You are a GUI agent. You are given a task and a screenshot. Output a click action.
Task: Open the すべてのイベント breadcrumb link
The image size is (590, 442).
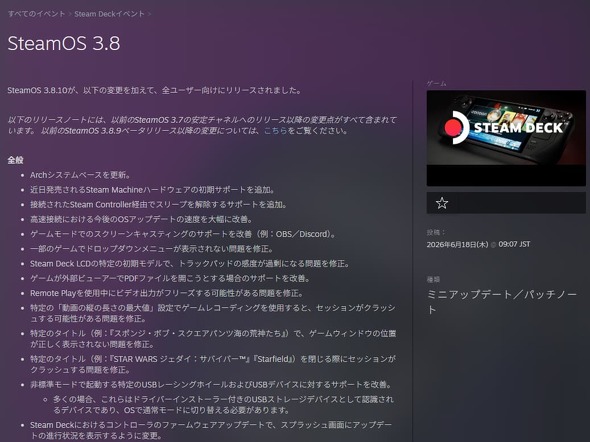pyautogui.click(x=36, y=14)
